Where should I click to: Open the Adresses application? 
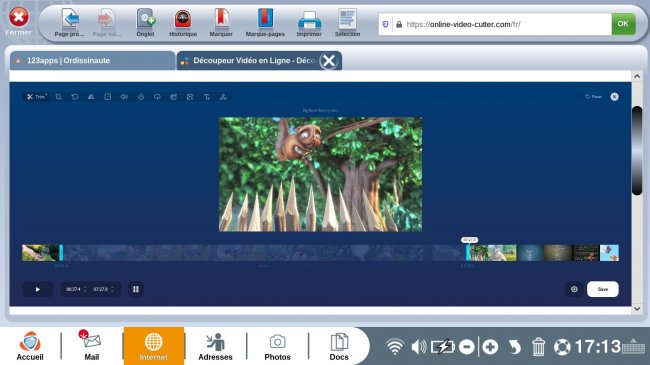(215, 346)
